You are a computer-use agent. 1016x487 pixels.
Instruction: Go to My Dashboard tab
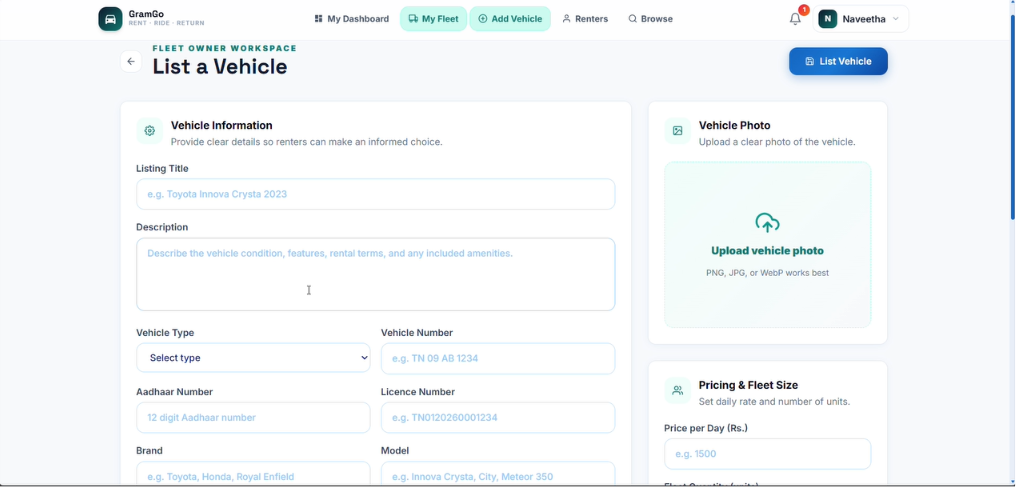[x=352, y=19]
